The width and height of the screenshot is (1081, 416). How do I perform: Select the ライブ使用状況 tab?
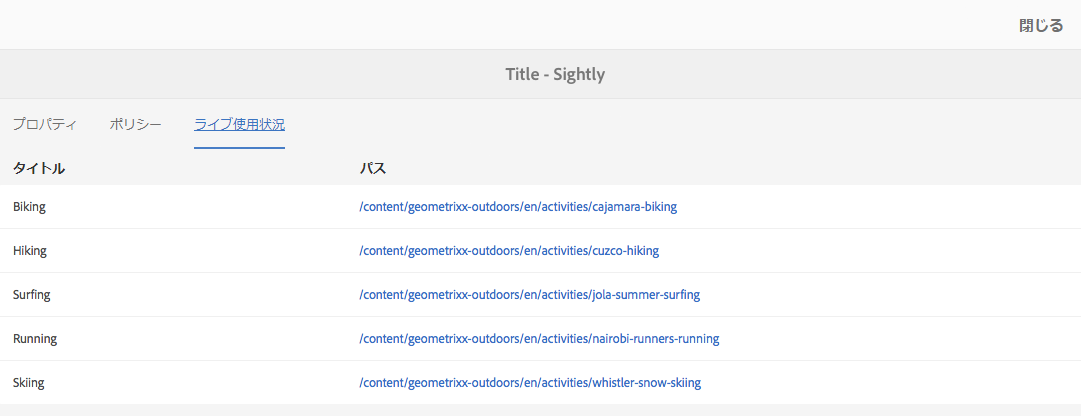click(239, 125)
